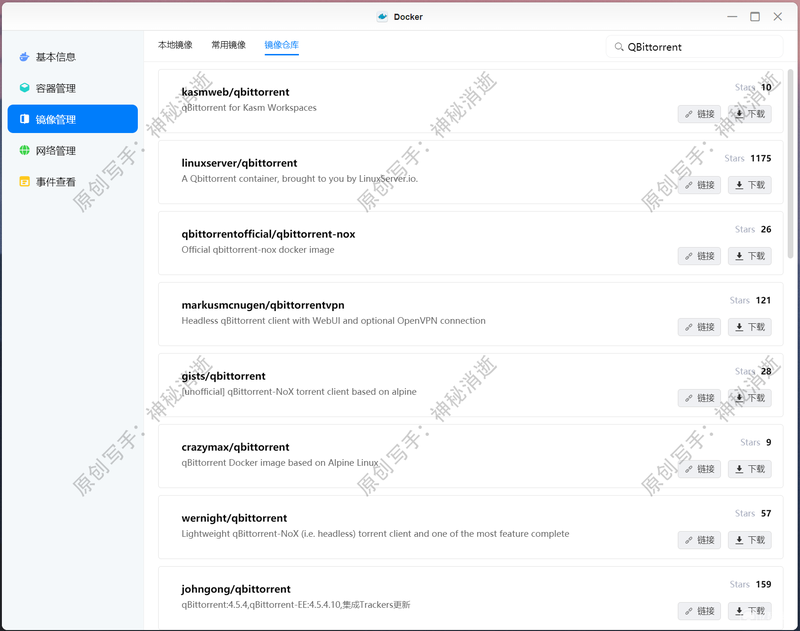Image resolution: width=800 pixels, height=631 pixels.
Task: Click the search magnifier icon
Action: [619, 47]
